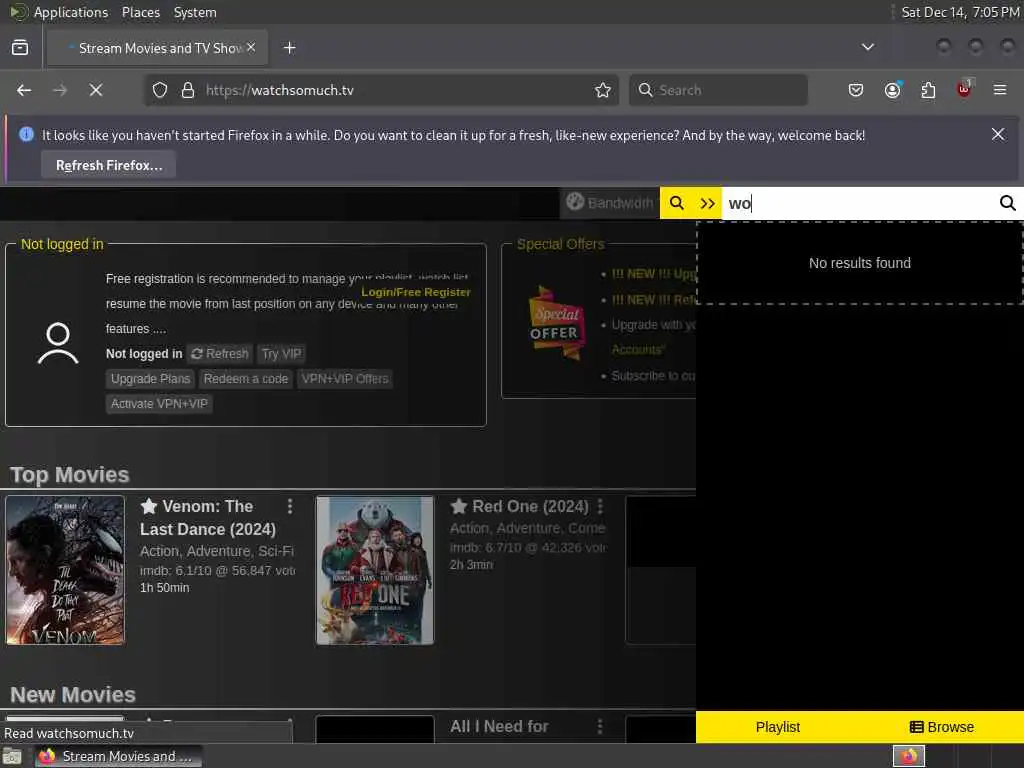The width and height of the screenshot is (1024, 768).
Task: Click Activate VPN+VIP
Action: 159,404
